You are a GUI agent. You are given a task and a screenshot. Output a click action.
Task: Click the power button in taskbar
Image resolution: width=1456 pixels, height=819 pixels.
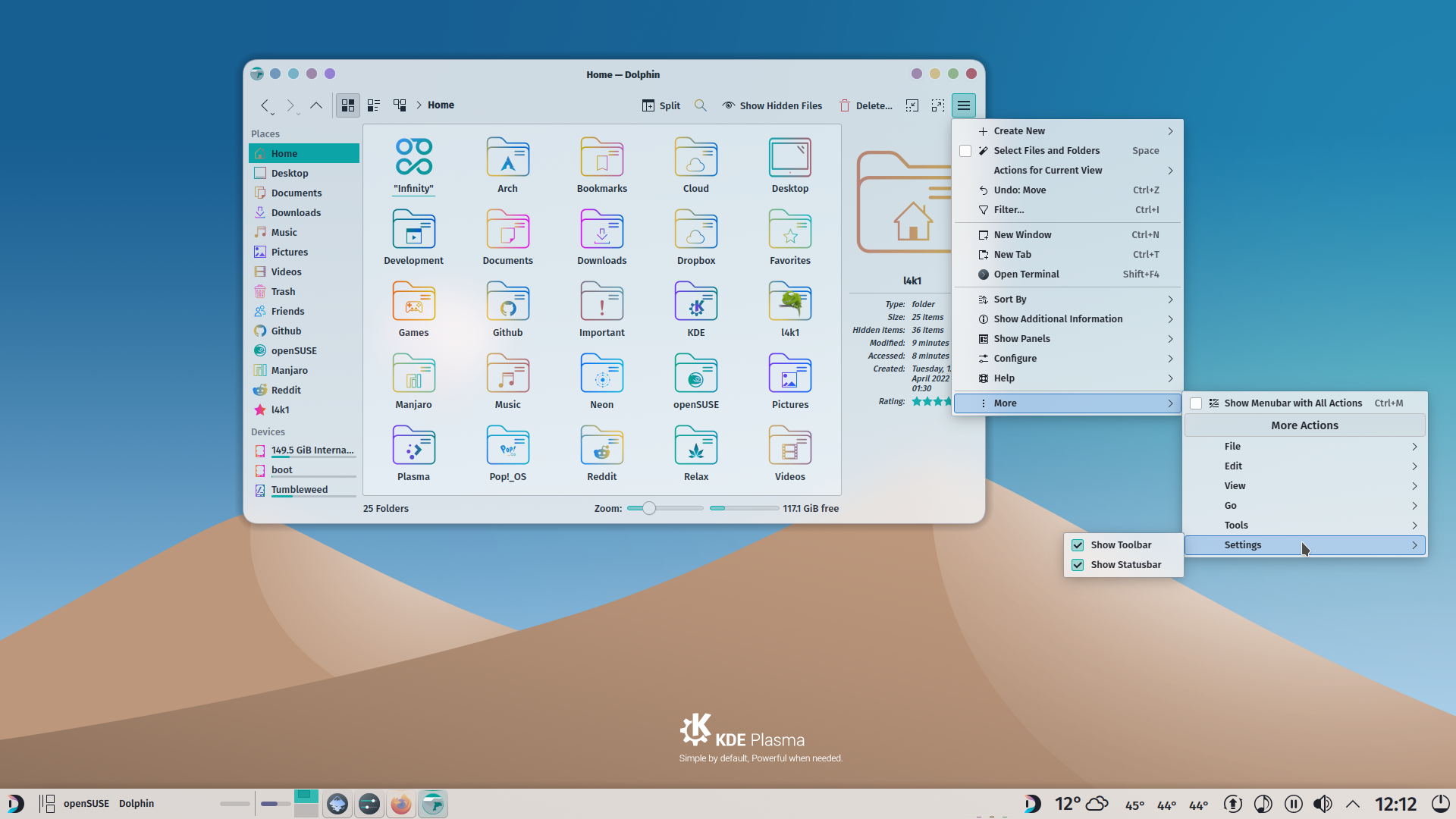click(1440, 804)
